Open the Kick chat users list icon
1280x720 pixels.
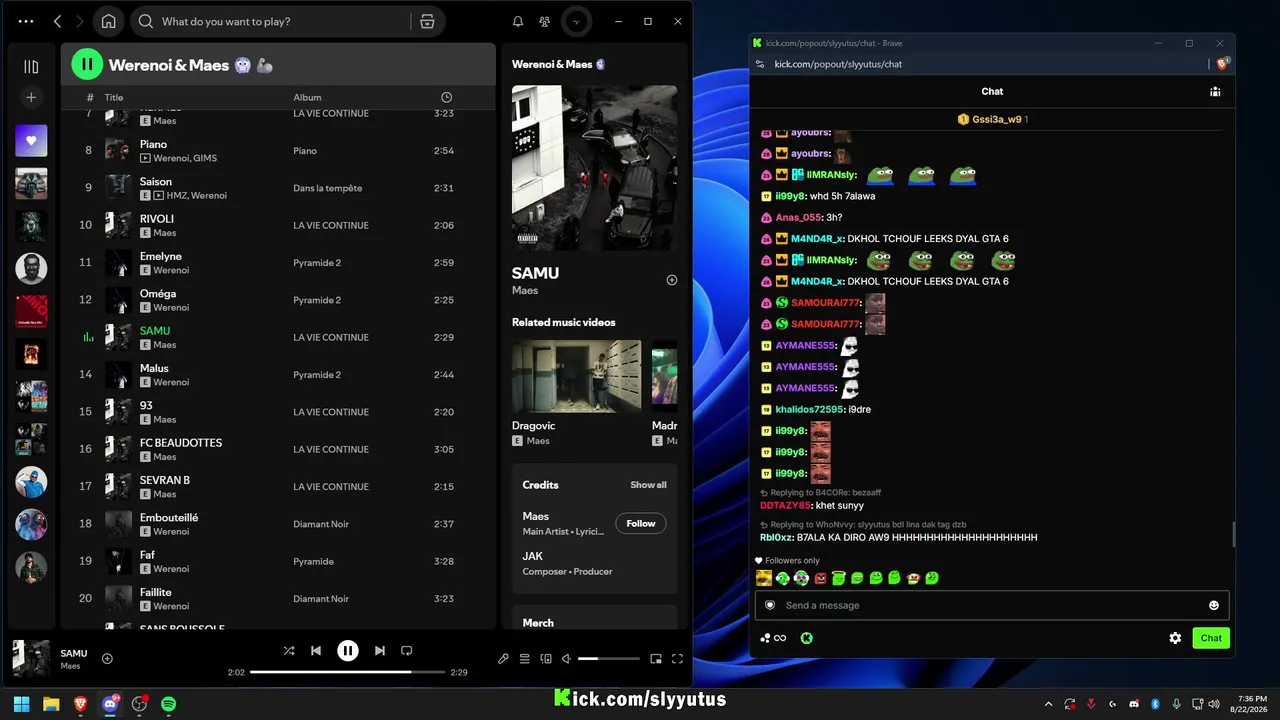pos(1215,91)
